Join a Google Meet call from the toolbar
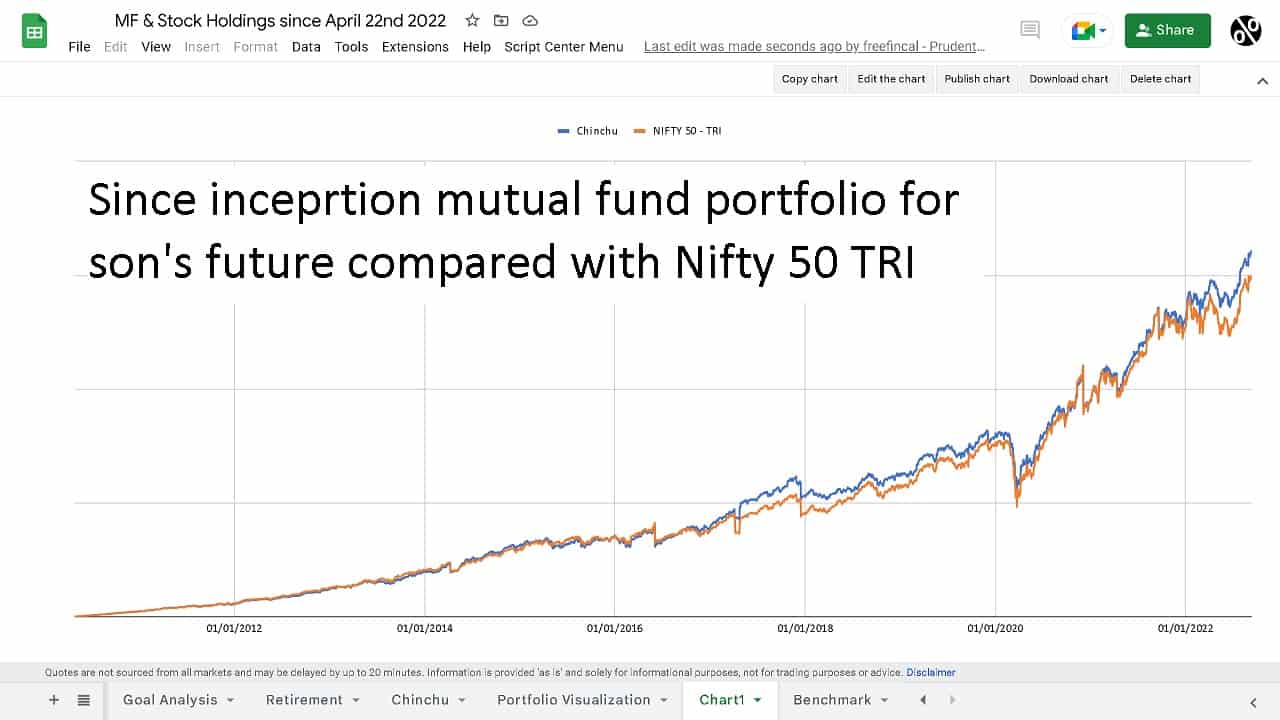 tap(1081, 30)
